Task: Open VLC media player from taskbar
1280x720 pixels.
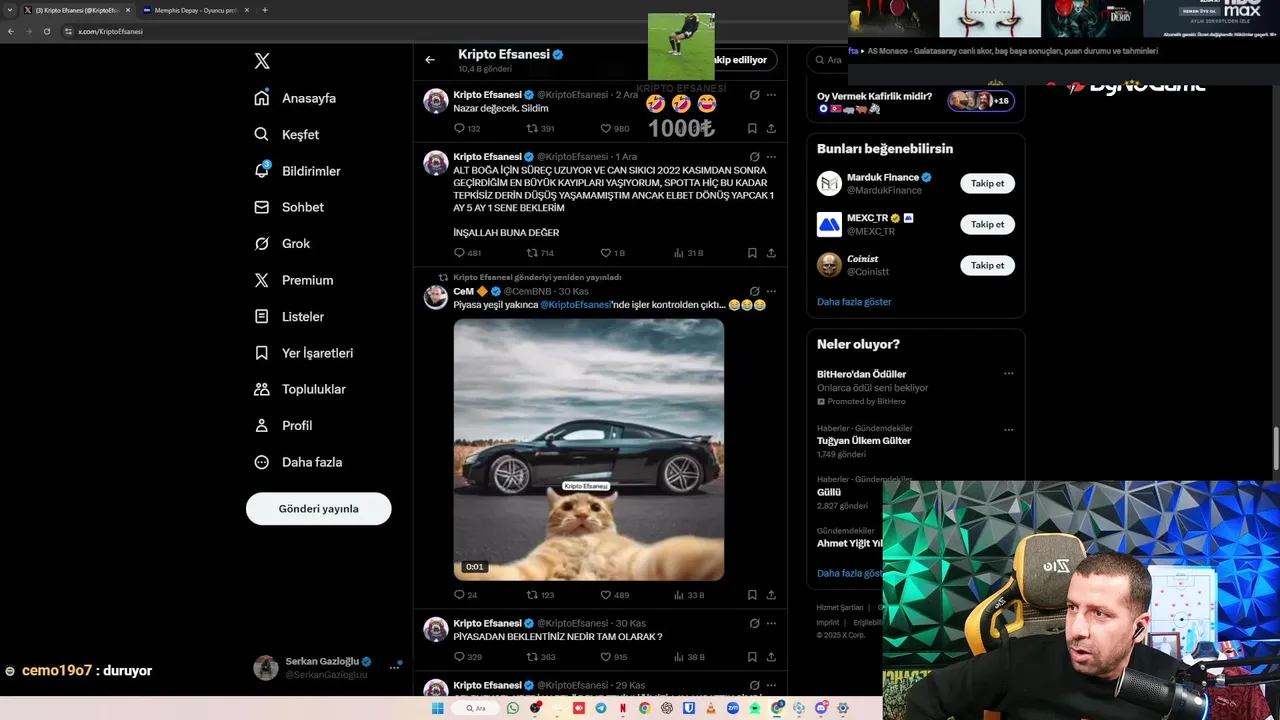Action: tap(711, 708)
